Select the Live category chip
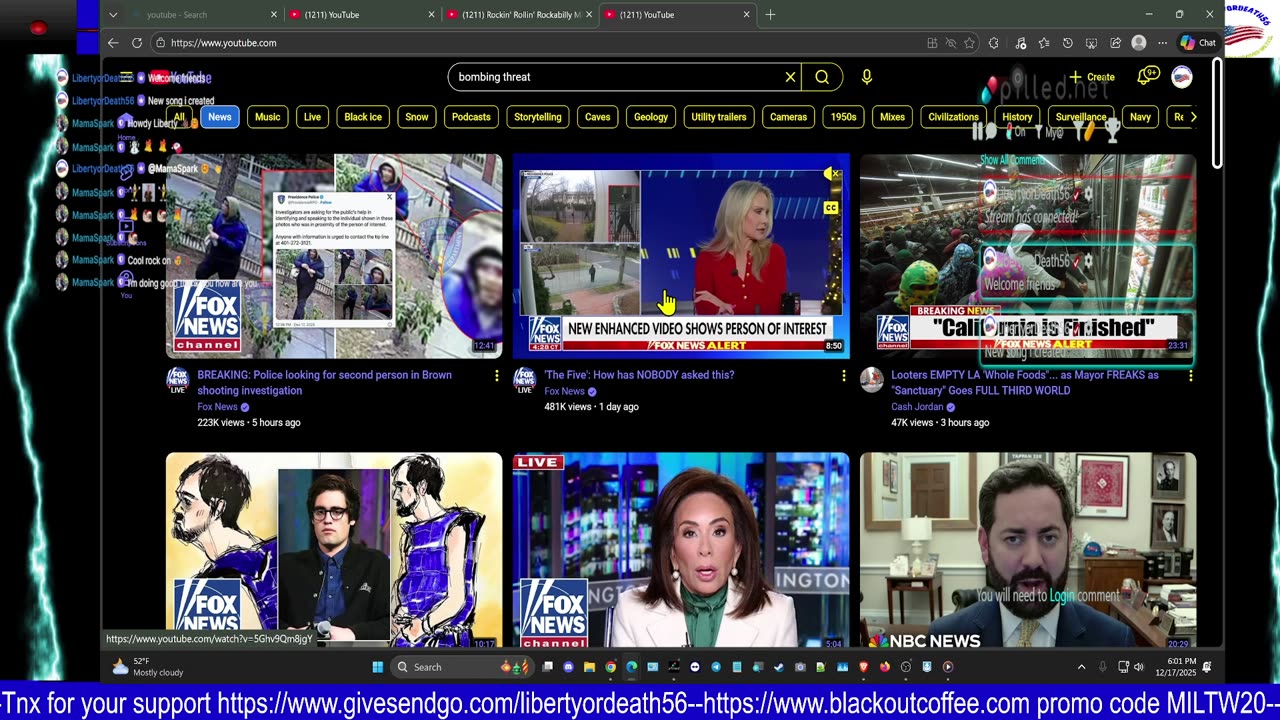 (312, 117)
